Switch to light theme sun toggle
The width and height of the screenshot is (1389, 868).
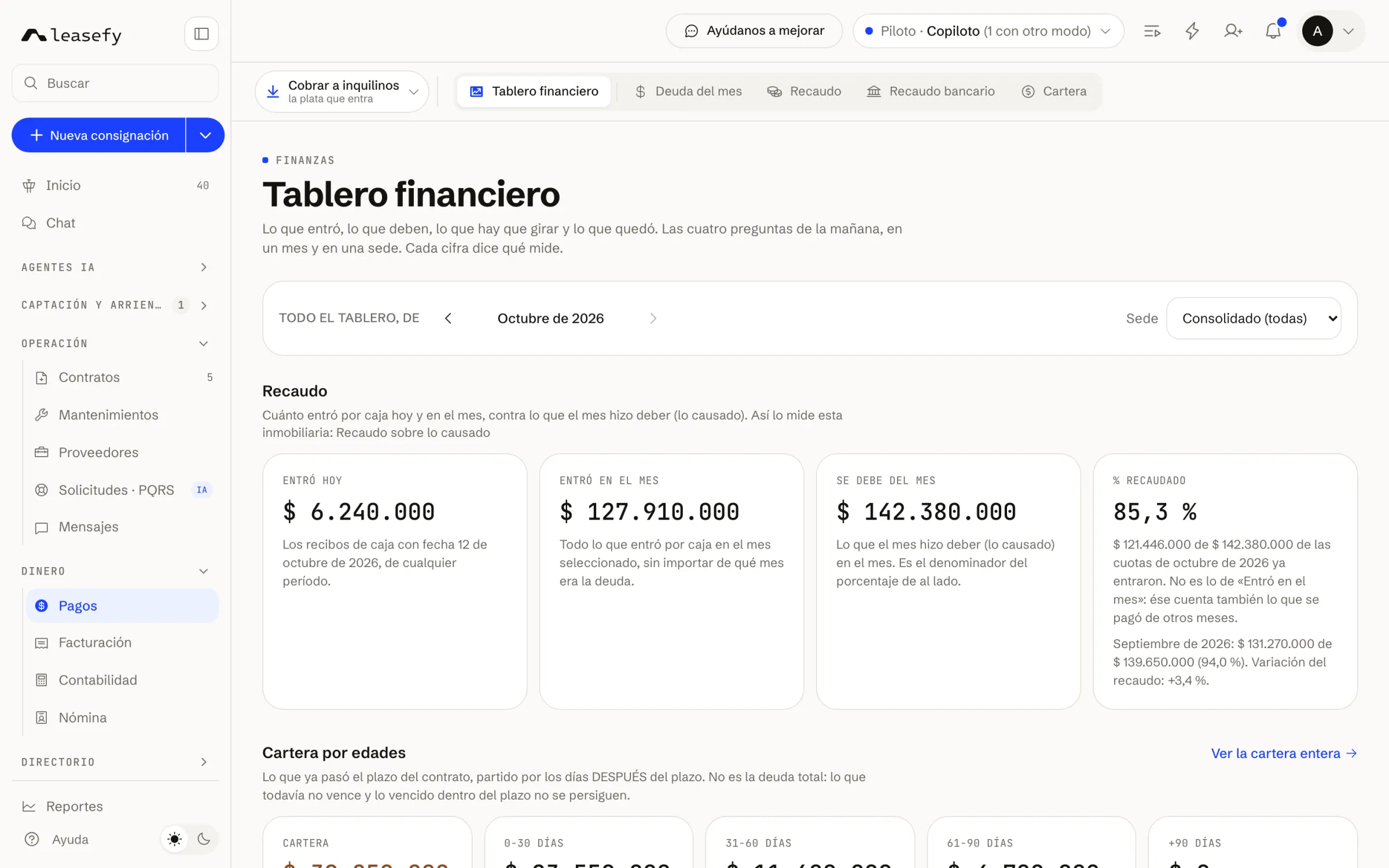pyautogui.click(x=174, y=839)
